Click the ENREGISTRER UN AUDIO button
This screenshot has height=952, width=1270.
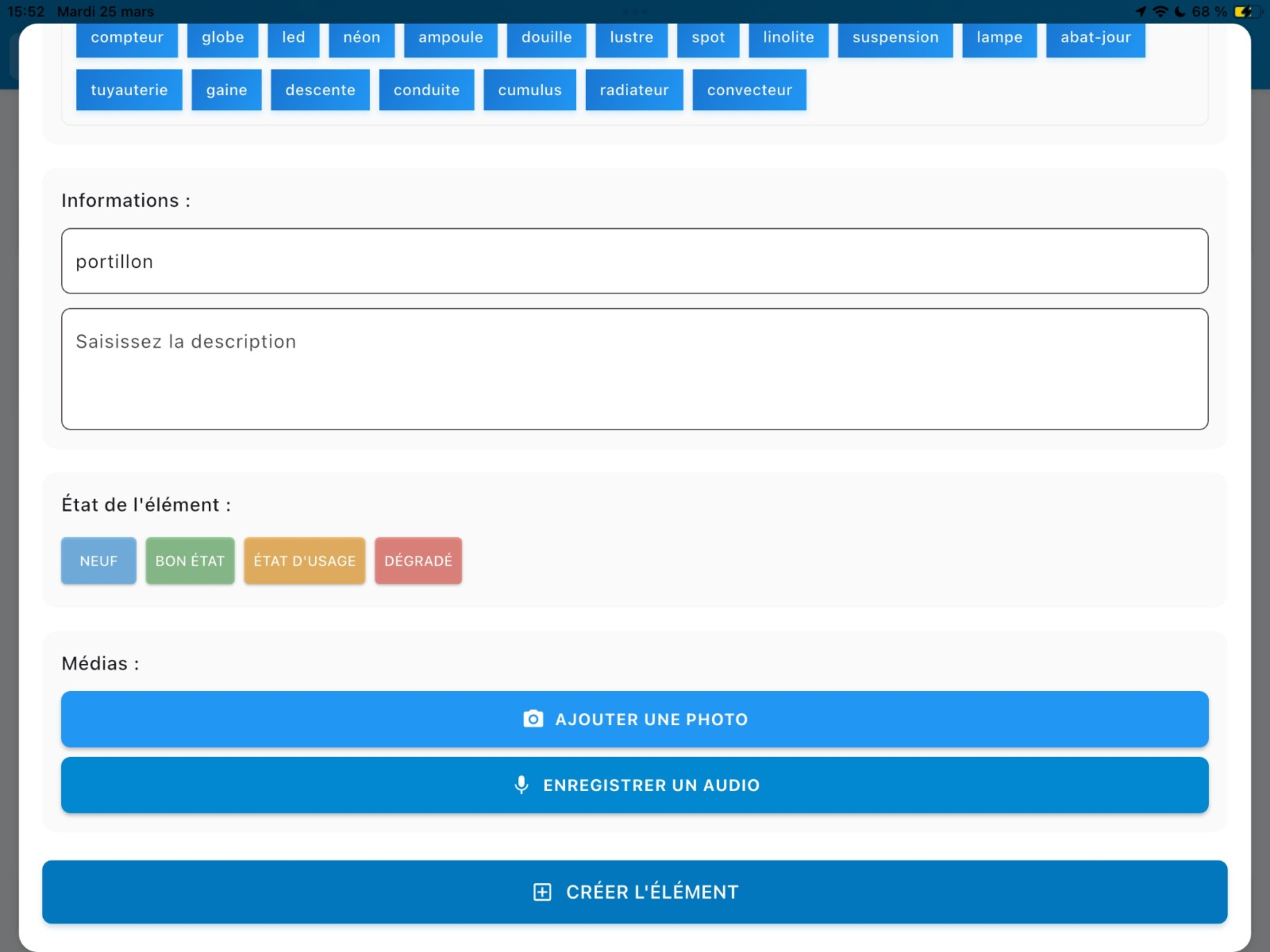coord(635,785)
